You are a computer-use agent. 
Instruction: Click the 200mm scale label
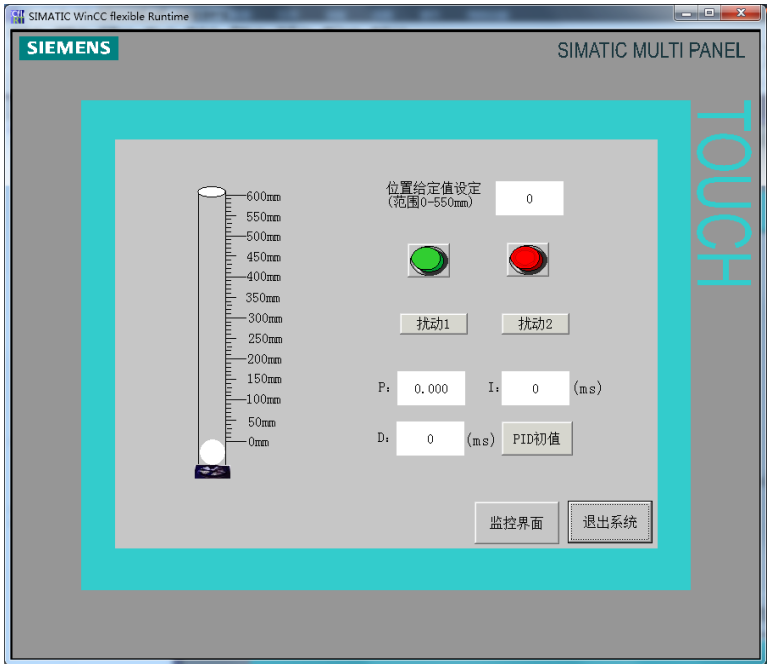(264, 359)
